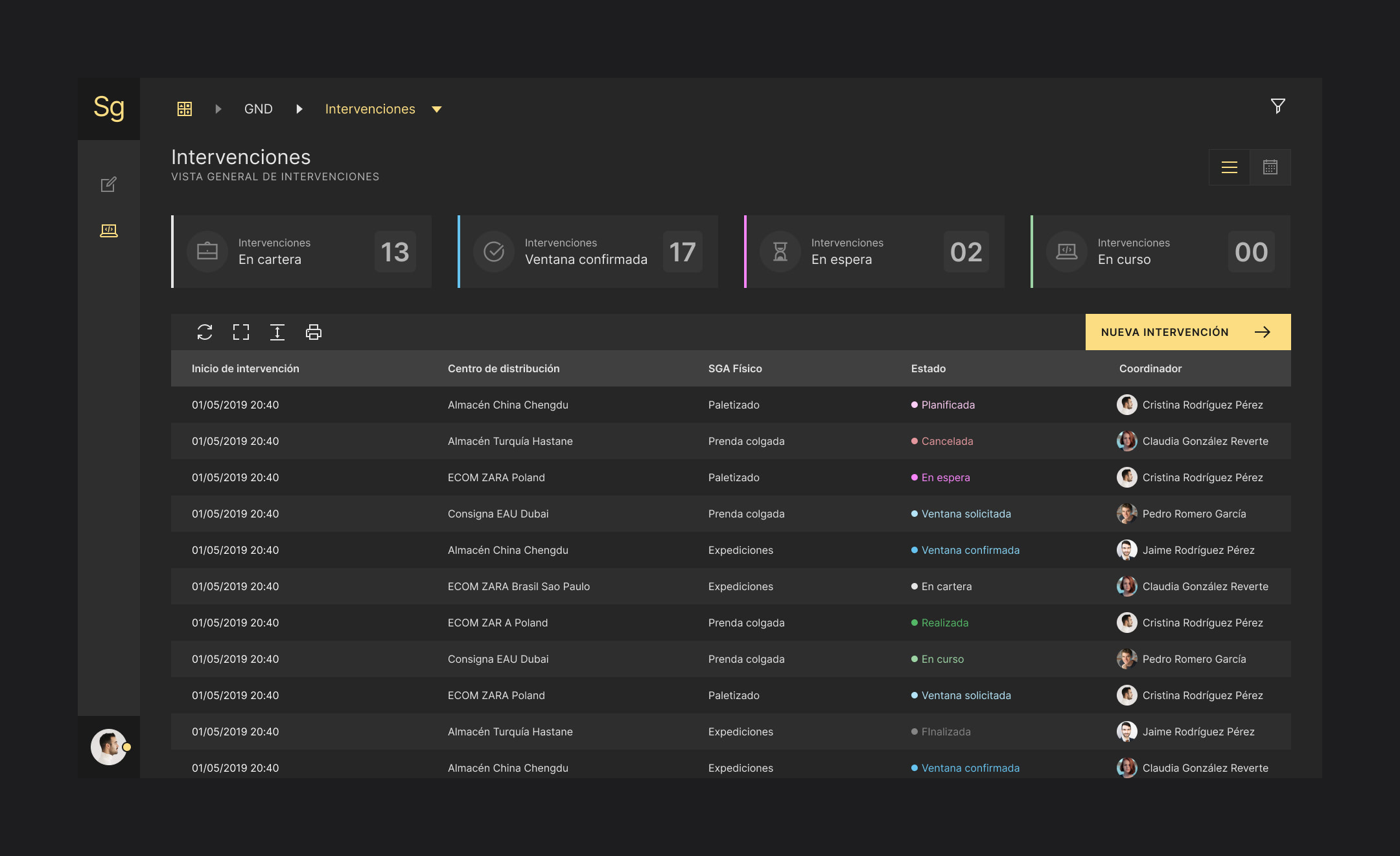The height and width of the screenshot is (856, 1400).
Task: Print the interventions table
Action: coord(314,332)
